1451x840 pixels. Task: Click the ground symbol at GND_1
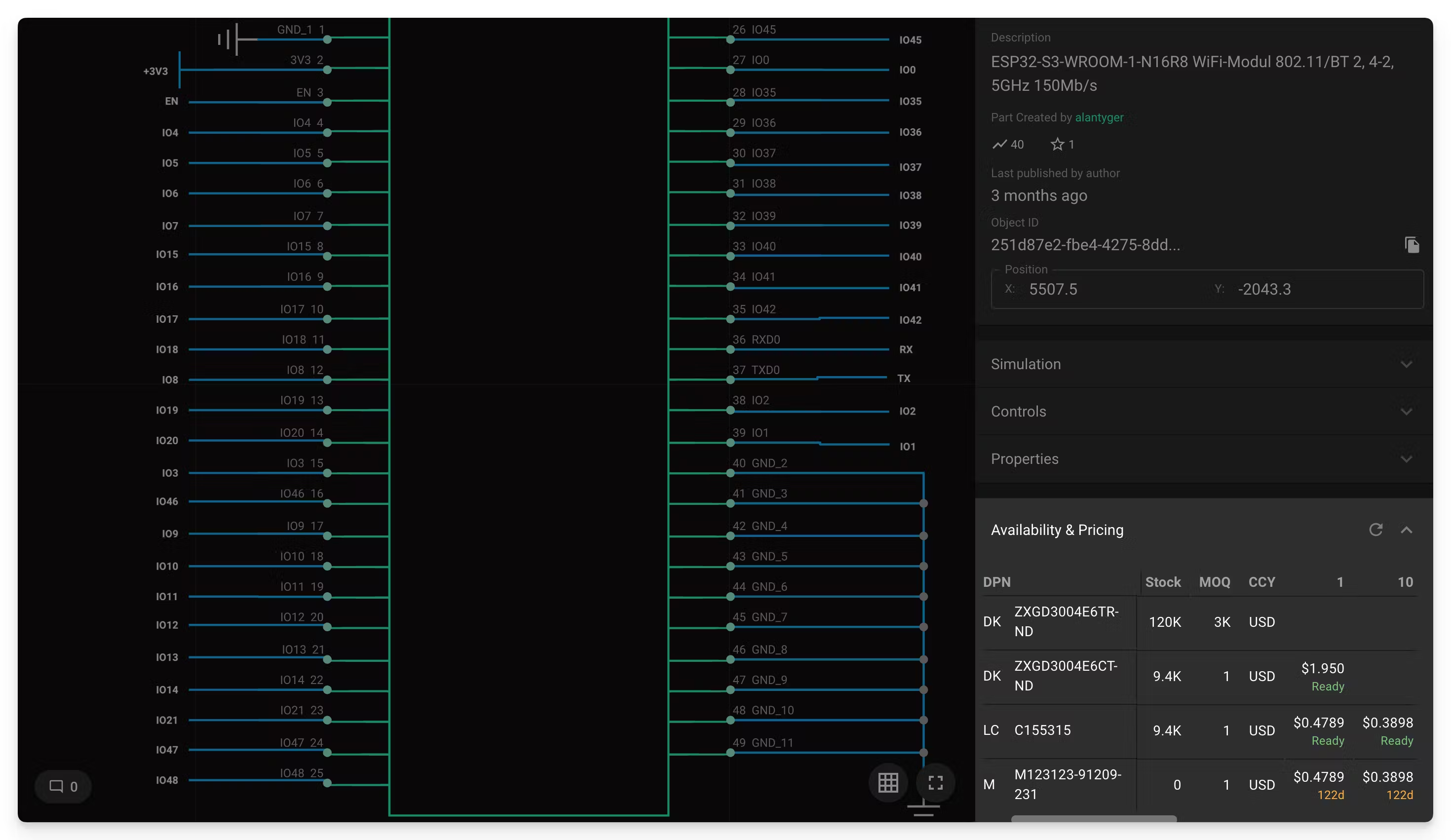pyautogui.click(x=229, y=39)
